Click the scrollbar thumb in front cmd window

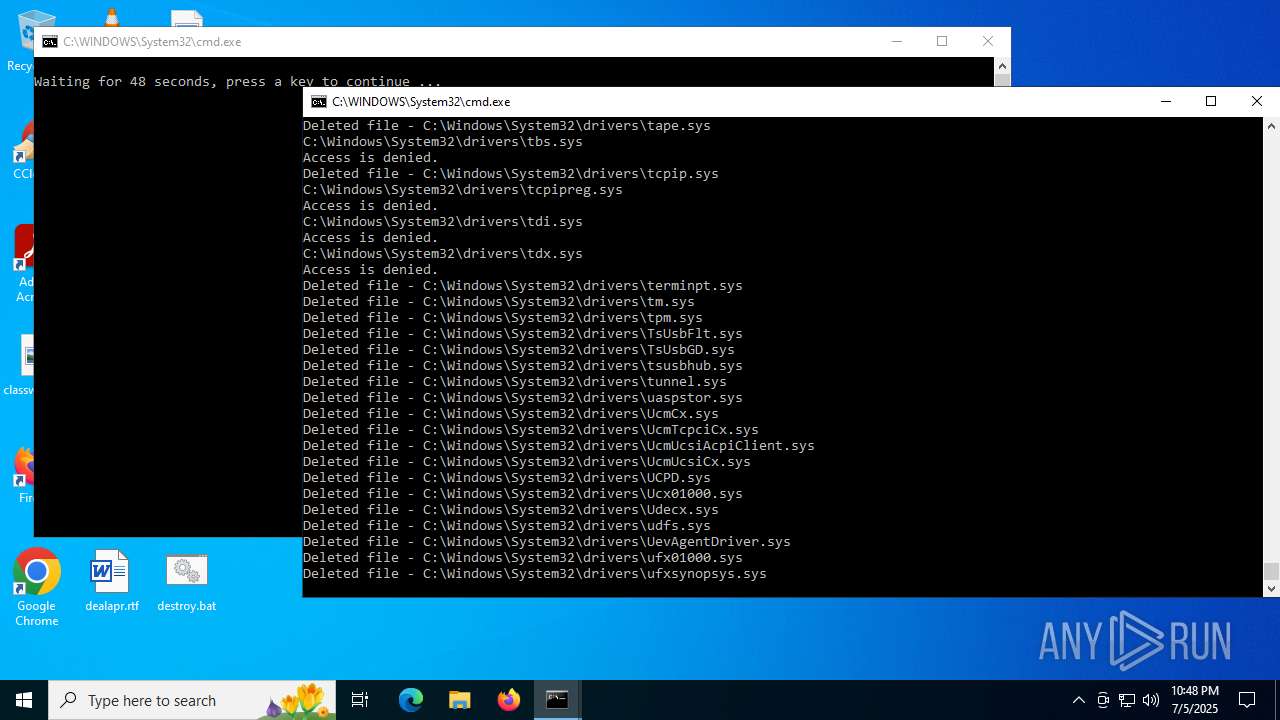1271,571
